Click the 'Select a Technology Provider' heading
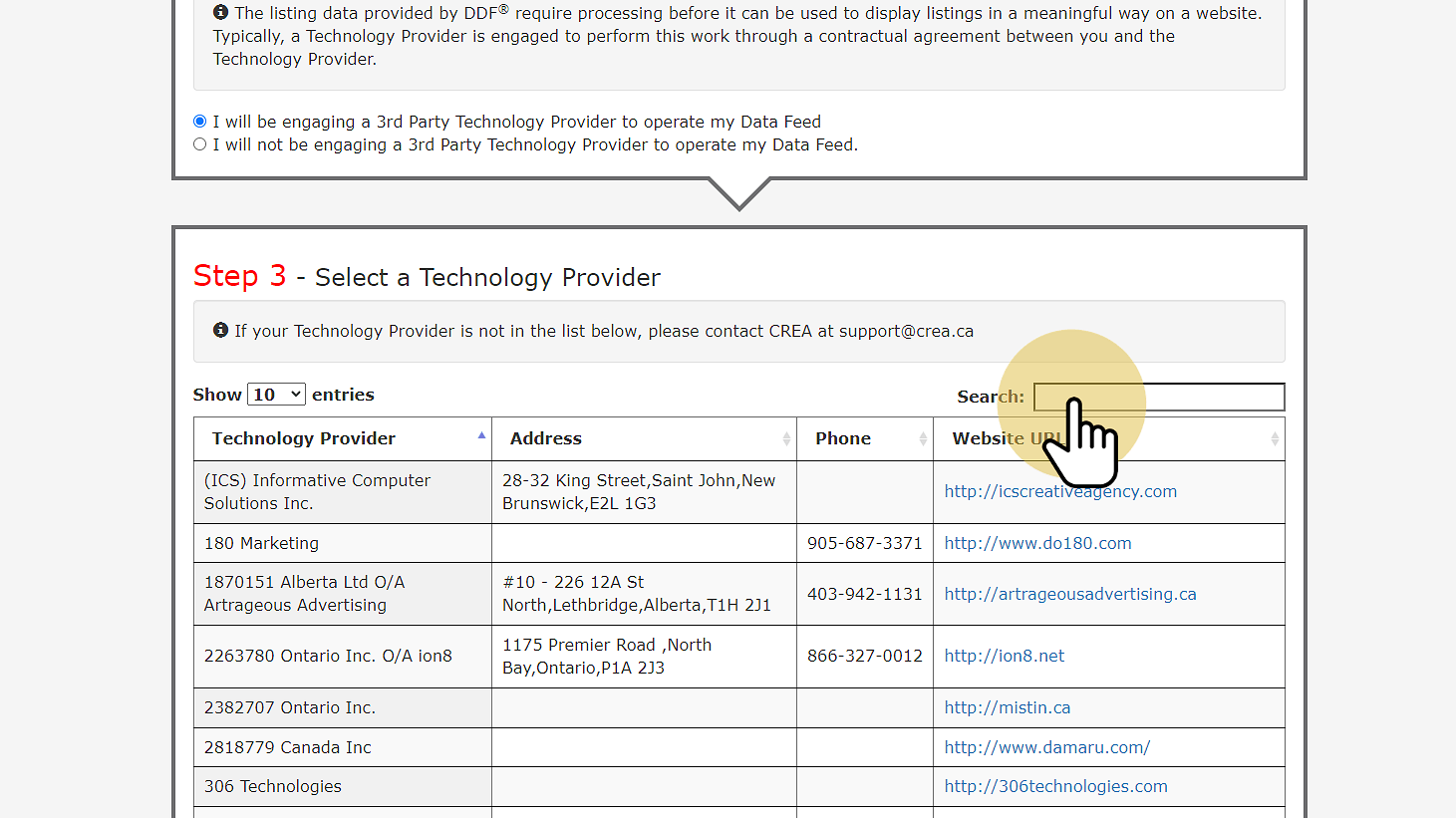Viewport: 1456px width, 818px height. click(487, 277)
